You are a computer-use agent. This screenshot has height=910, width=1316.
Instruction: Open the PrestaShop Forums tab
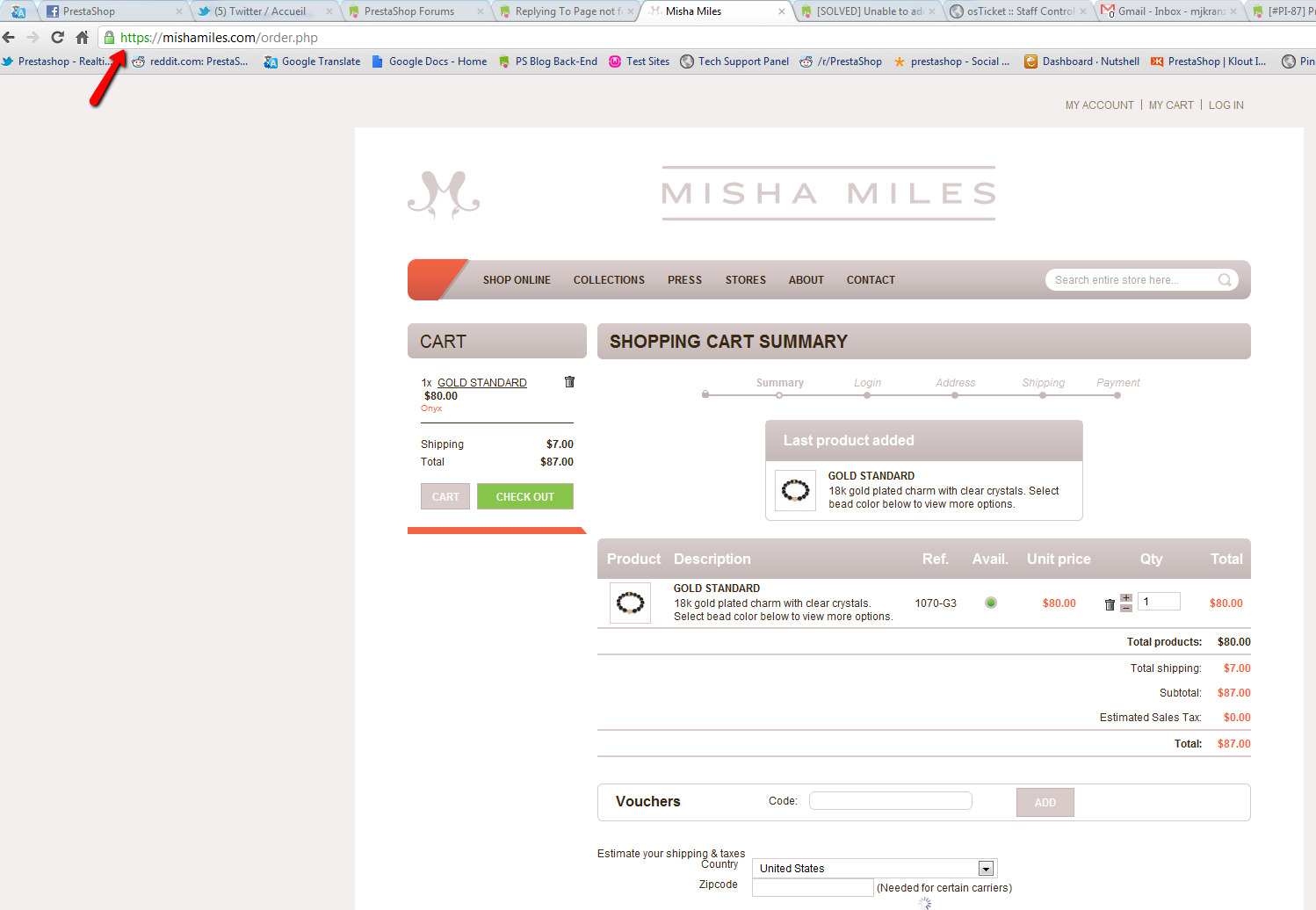(x=413, y=11)
